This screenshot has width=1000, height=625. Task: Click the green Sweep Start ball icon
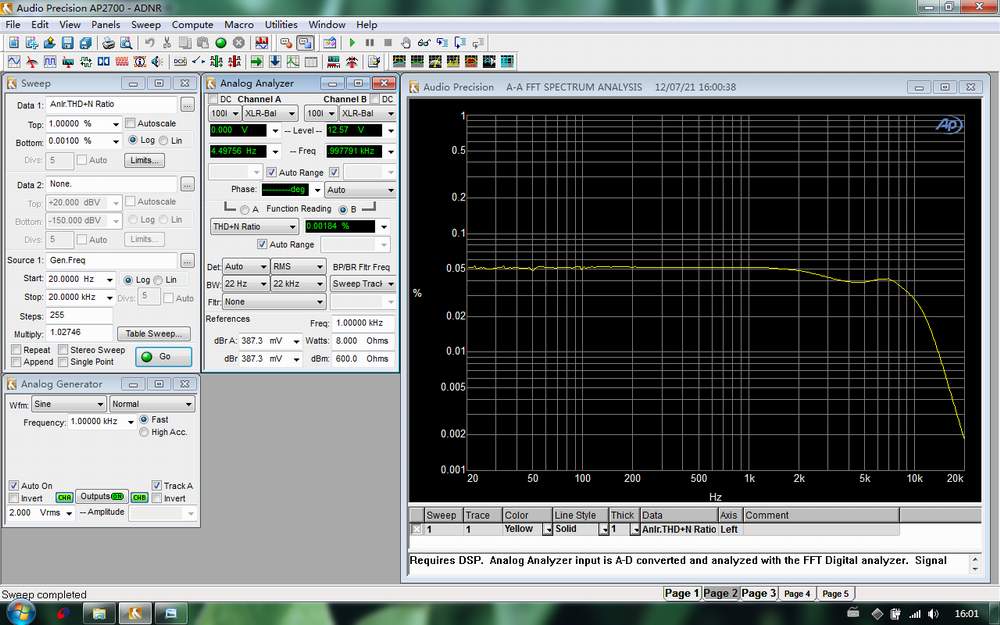pyautogui.click(x=221, y=43)
